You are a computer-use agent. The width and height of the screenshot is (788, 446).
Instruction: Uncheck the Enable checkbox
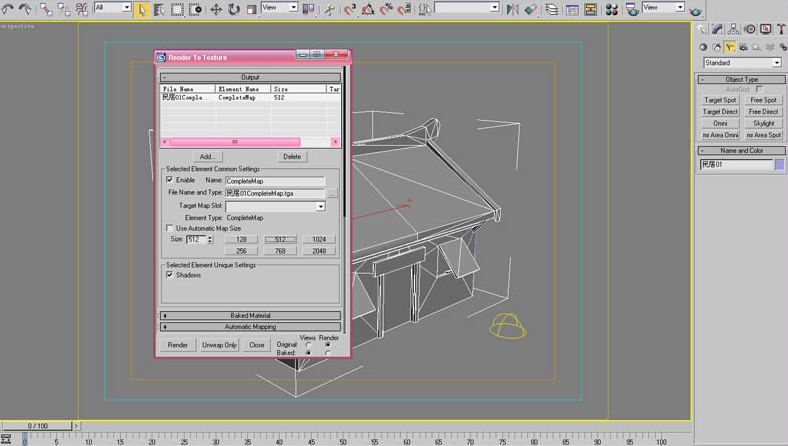(x=169, y=180)
